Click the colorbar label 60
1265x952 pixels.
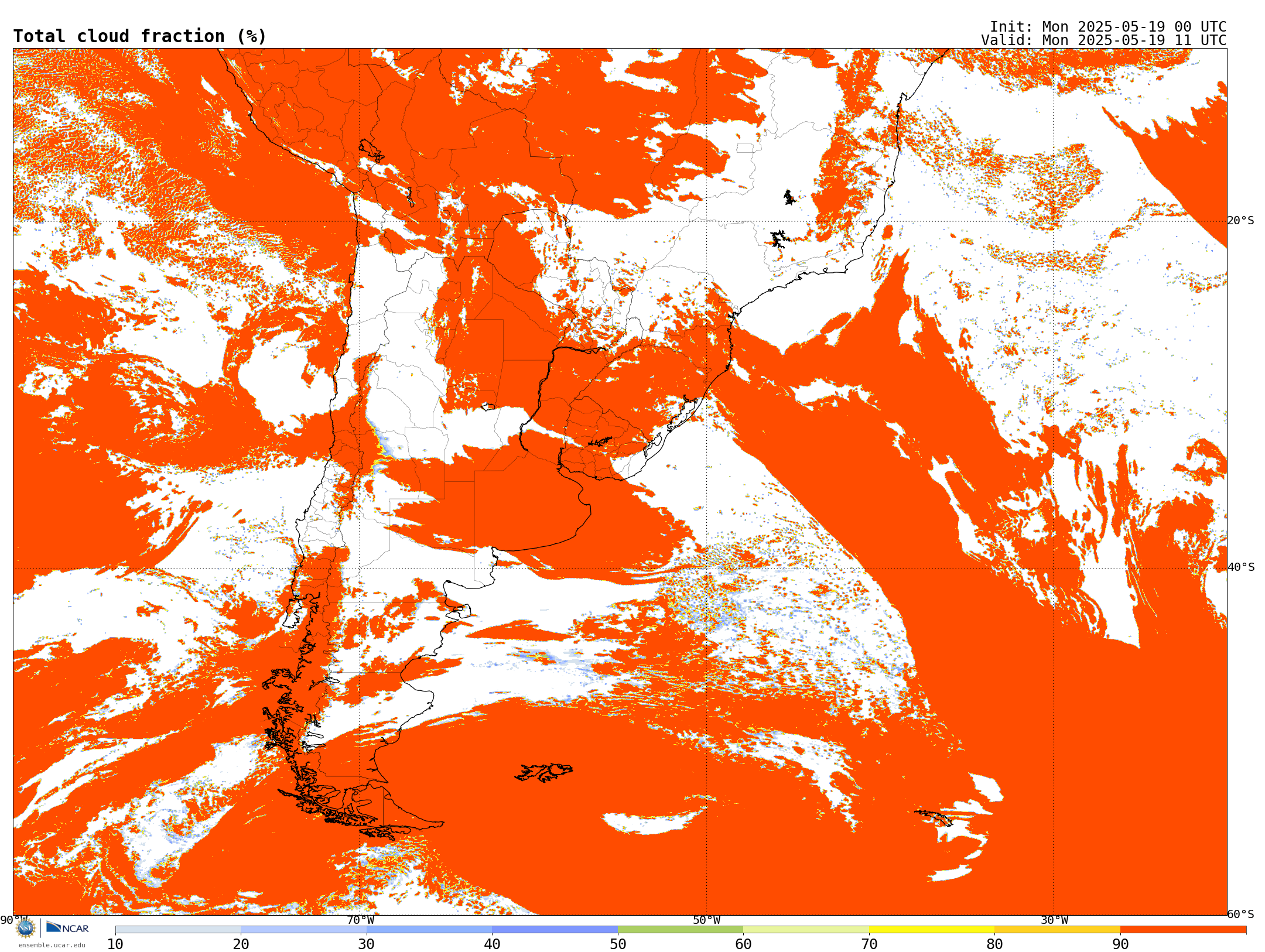pos(743,944)
